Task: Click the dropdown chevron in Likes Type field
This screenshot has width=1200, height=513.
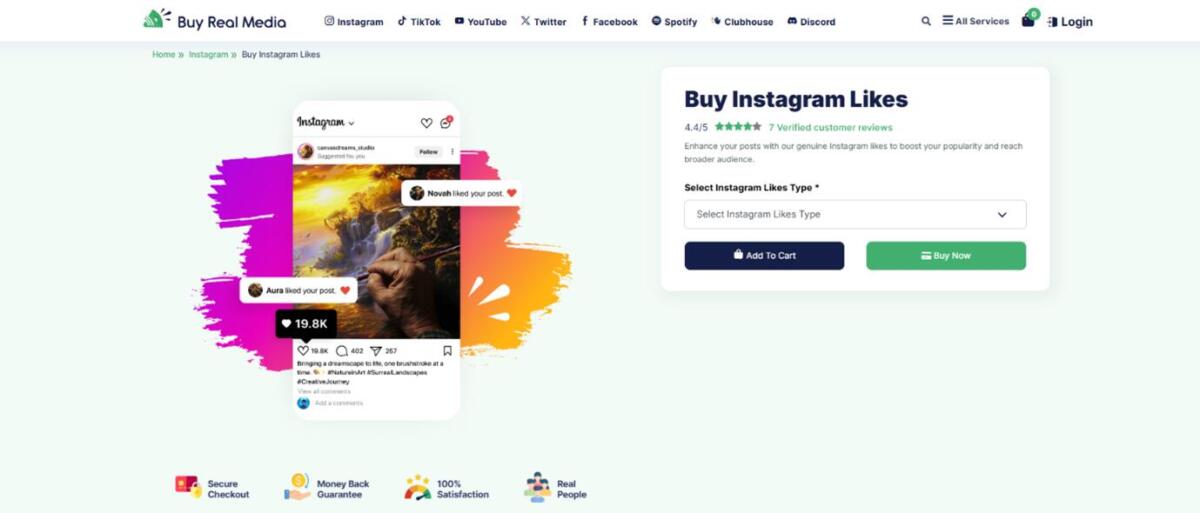Action: pyautogui.click(x=1002, y=214)
